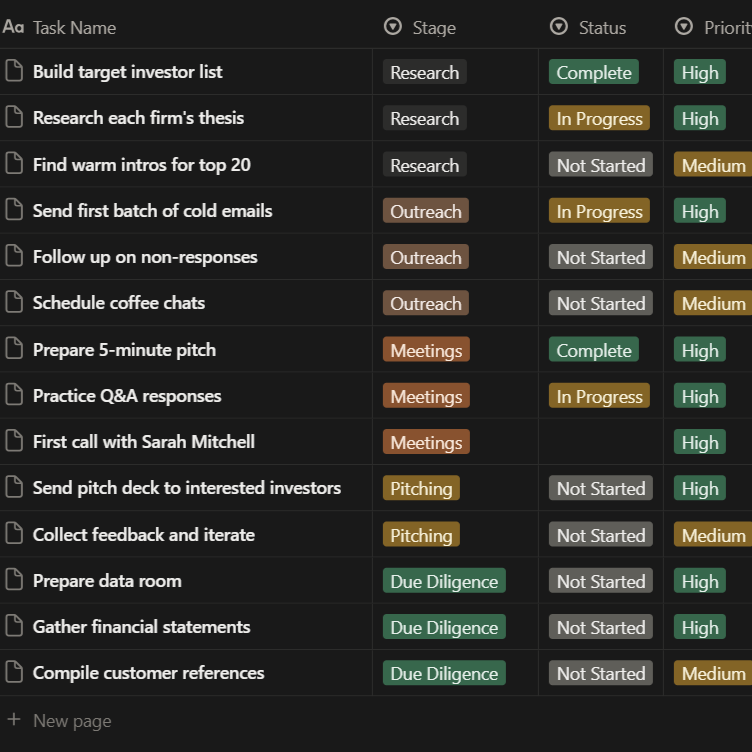
Task: Click empty Status cell for First call with Sarah Mitchell
Action: [x=601, y=442]
